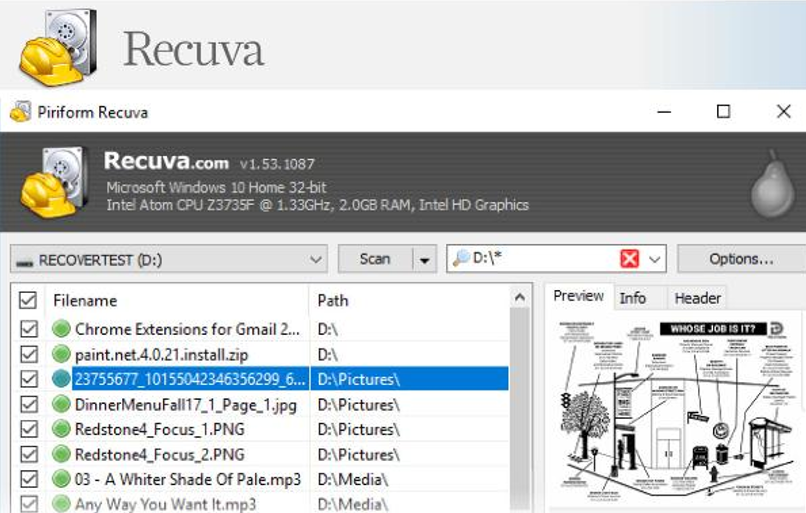Switch to the Header tab

[x=698, y=298]
